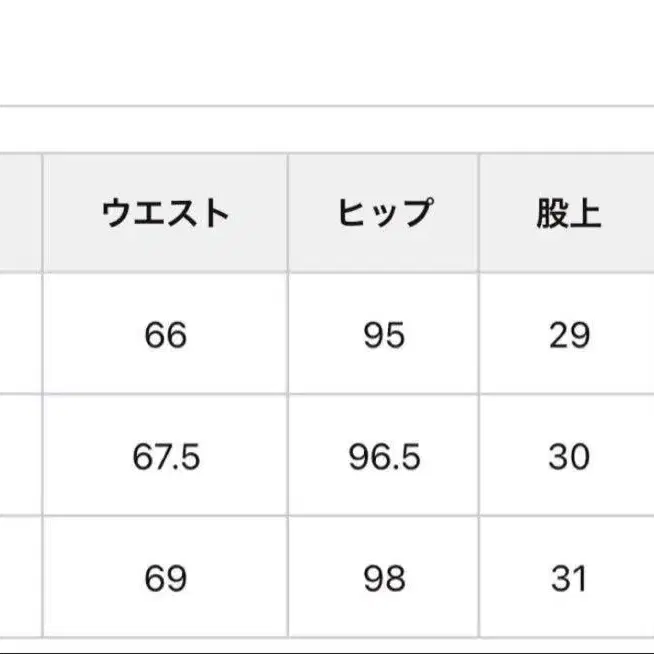Select the hip value 96.5 cell
This screenshot has width=654, height=654.
[x=384, y=456]
